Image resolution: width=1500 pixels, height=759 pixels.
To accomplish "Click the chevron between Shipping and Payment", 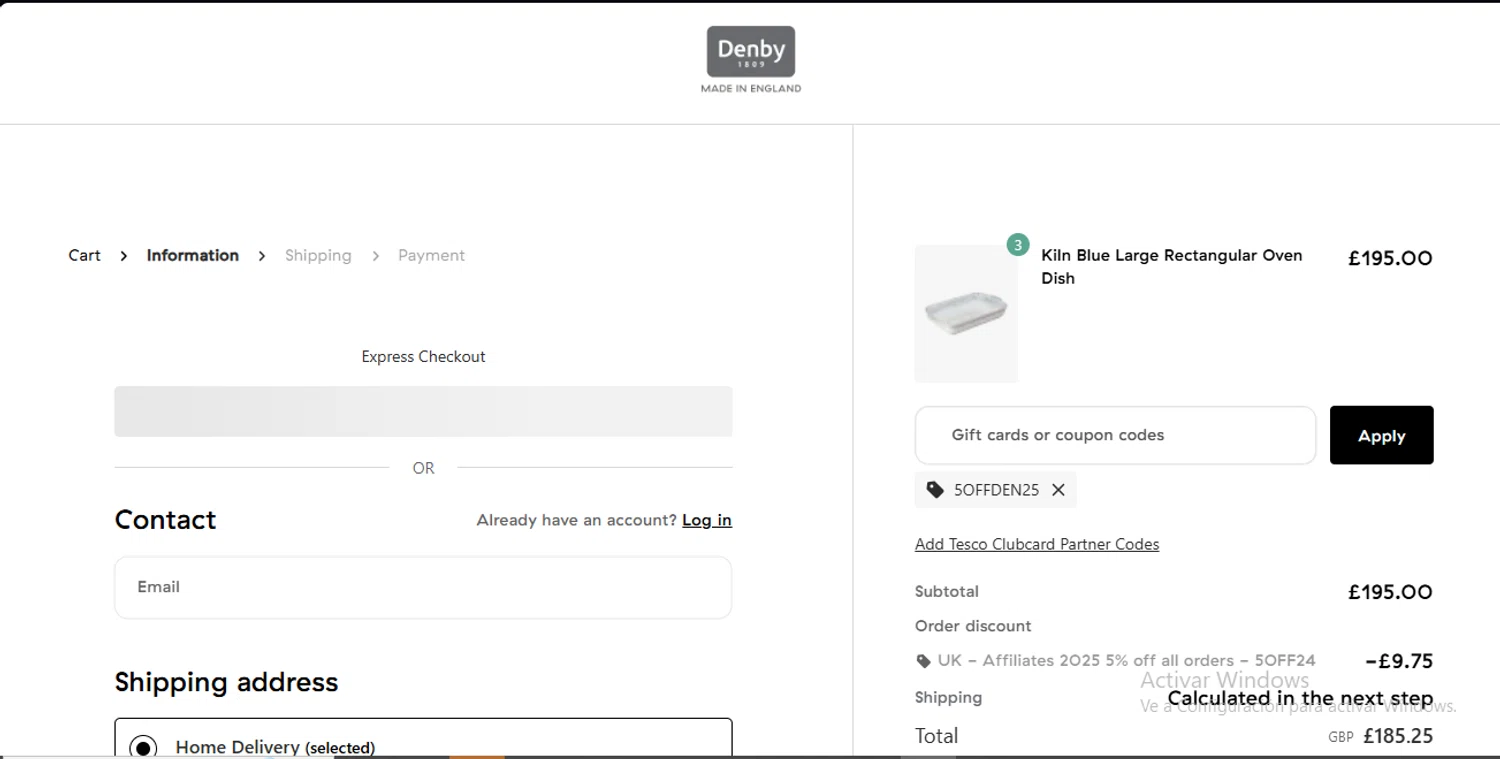I will coord(376,256).
